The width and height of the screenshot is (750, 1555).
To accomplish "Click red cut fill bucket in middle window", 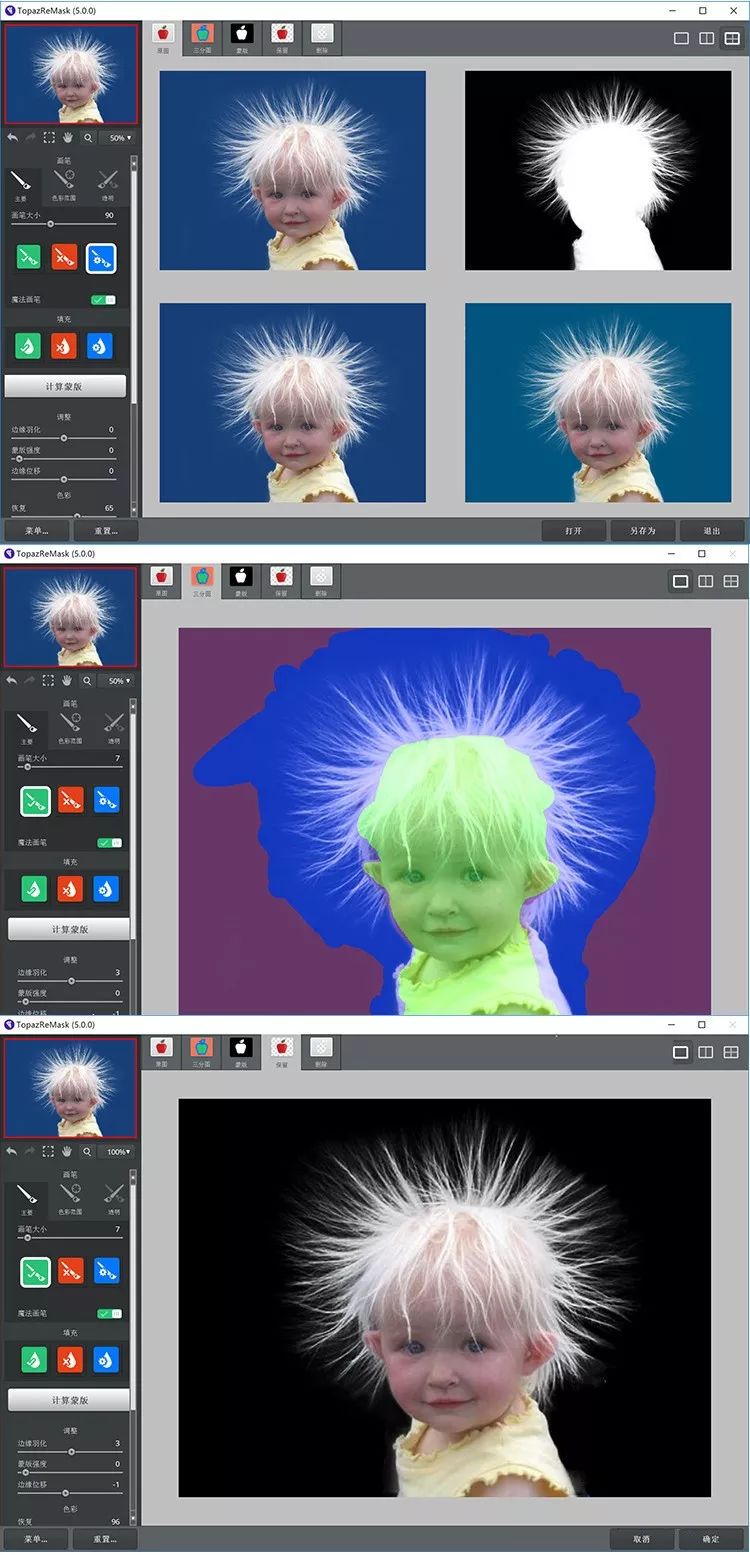I will click(x=71, y=889).
